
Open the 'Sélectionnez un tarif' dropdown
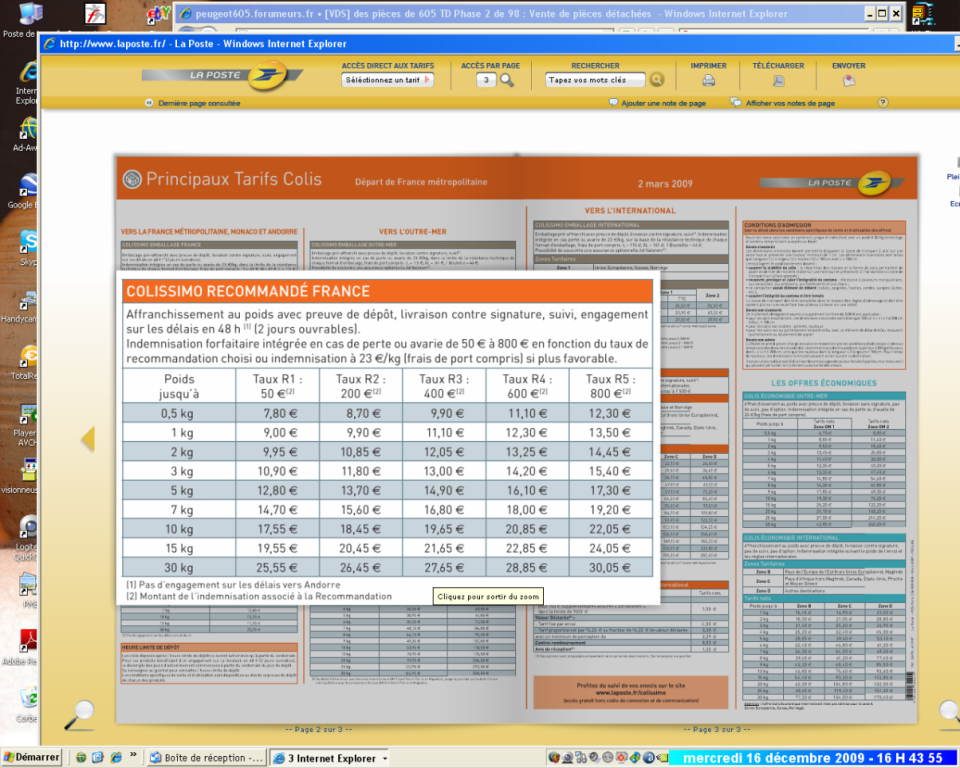[x=388, y=80]
